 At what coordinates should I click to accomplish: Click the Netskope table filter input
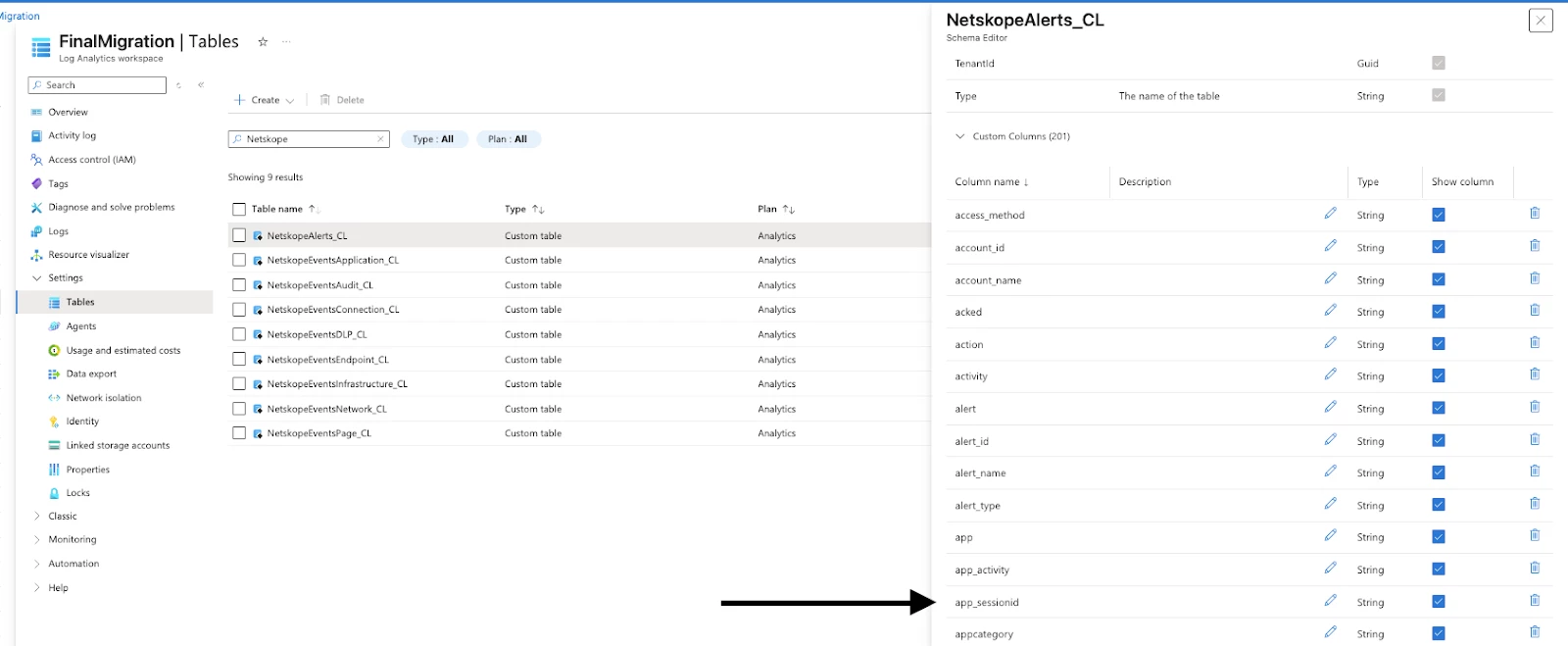pyautogui.click(x=309, y=139)
